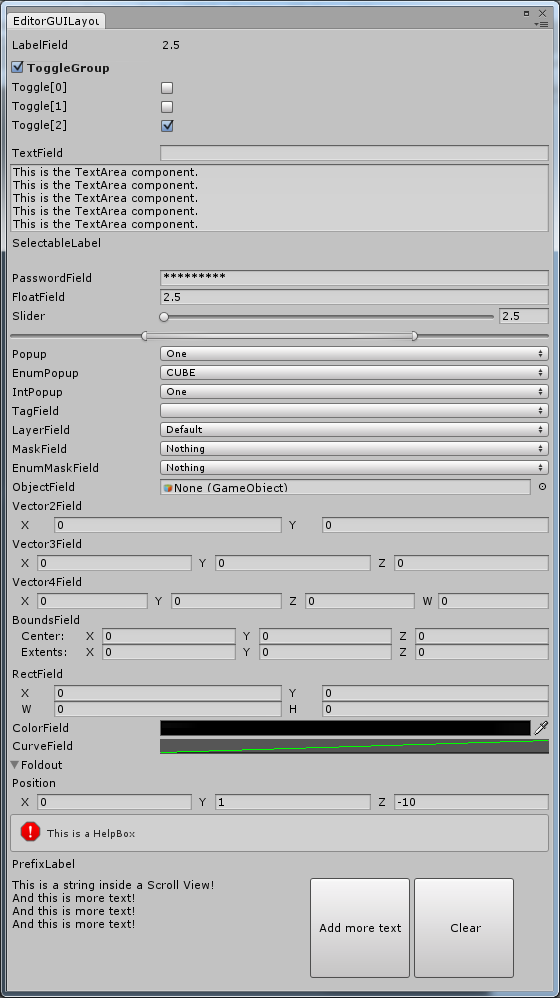Check the Toggle[1] checkbox
The width and height of the screenshot is (560, 998).
click(167, 106)
